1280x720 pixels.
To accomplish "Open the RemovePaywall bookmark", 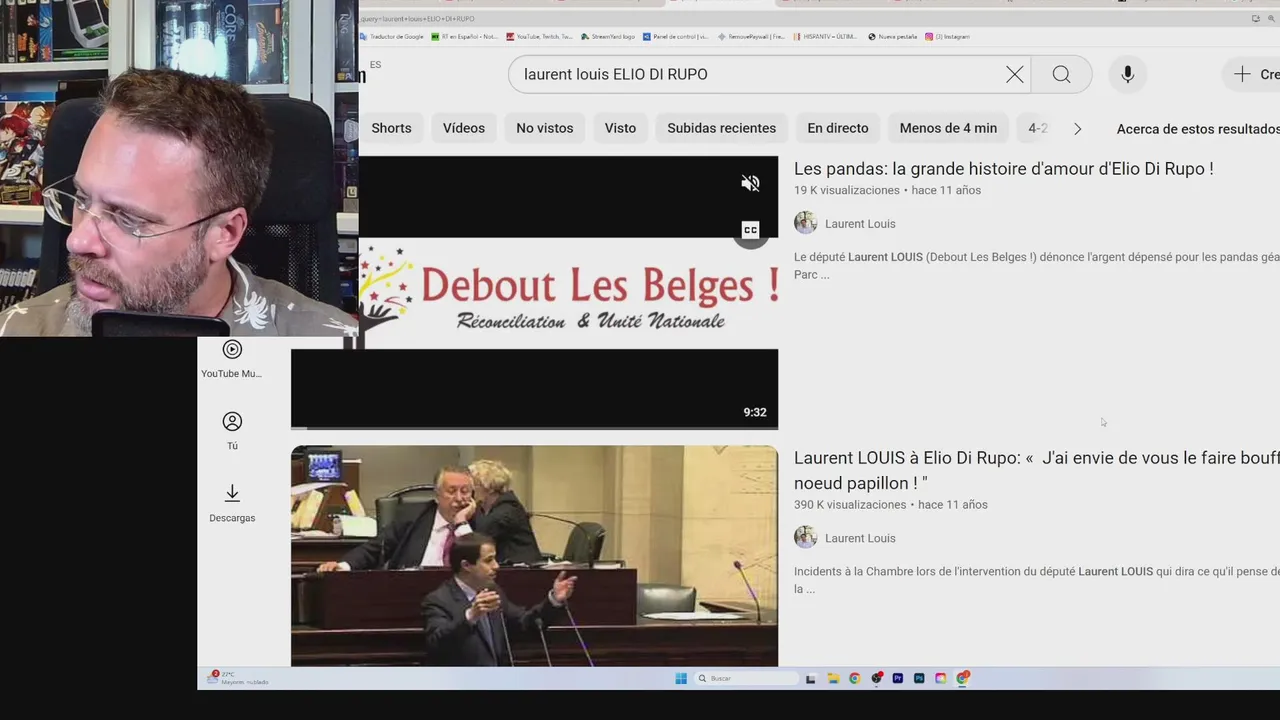I will click(751, 36).
